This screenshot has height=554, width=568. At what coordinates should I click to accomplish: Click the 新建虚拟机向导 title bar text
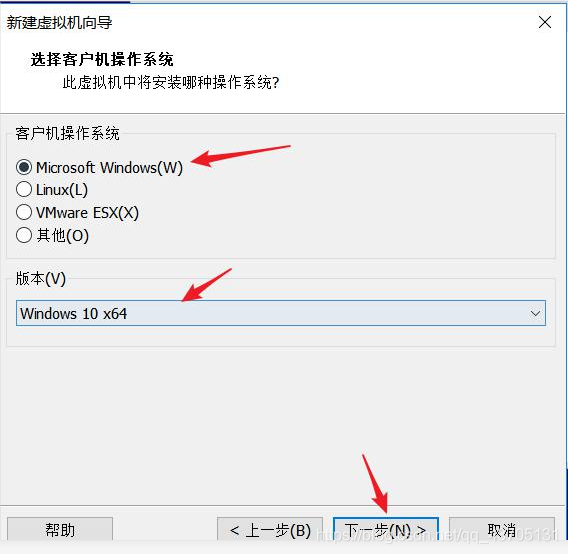pyautogui.click(x=59, y=22)
